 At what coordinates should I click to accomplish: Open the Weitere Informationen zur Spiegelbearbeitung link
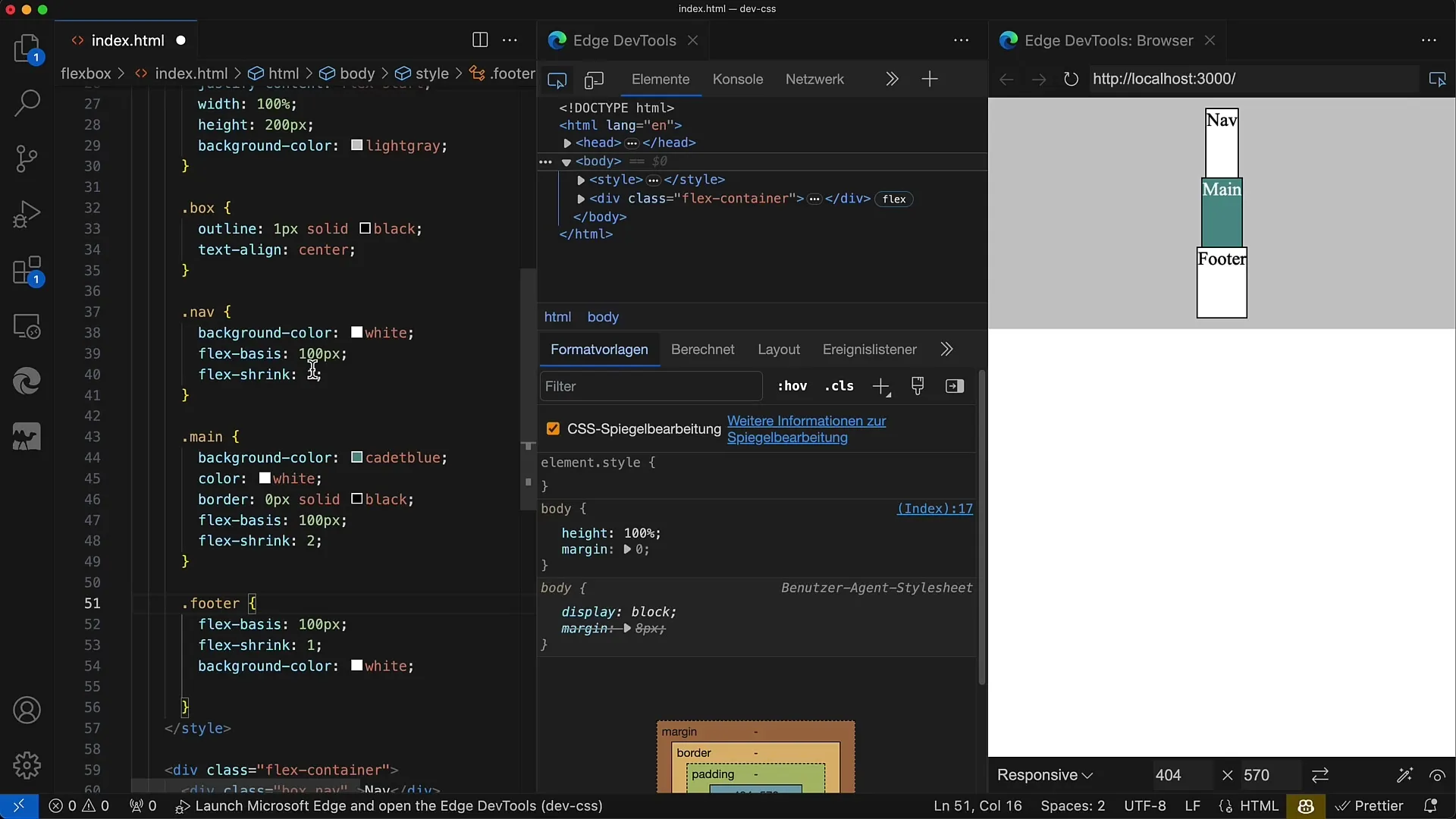[806, 429]
